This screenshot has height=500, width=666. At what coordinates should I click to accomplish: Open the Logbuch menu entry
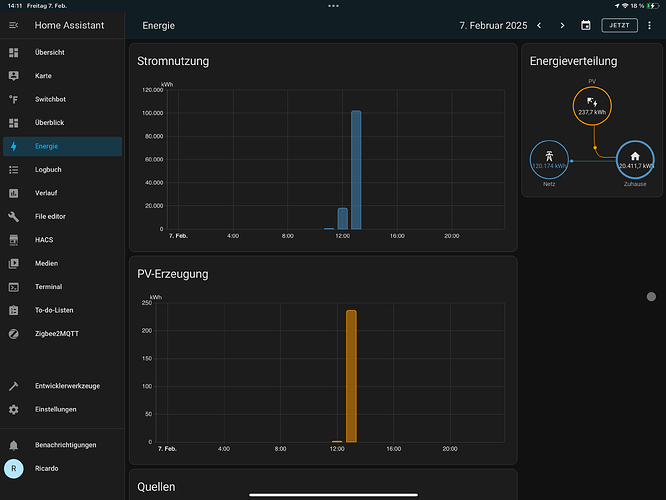62,169
